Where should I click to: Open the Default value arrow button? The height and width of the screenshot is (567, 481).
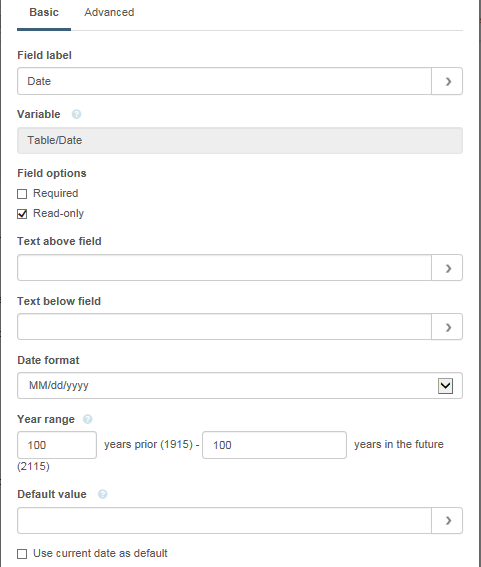447,520
